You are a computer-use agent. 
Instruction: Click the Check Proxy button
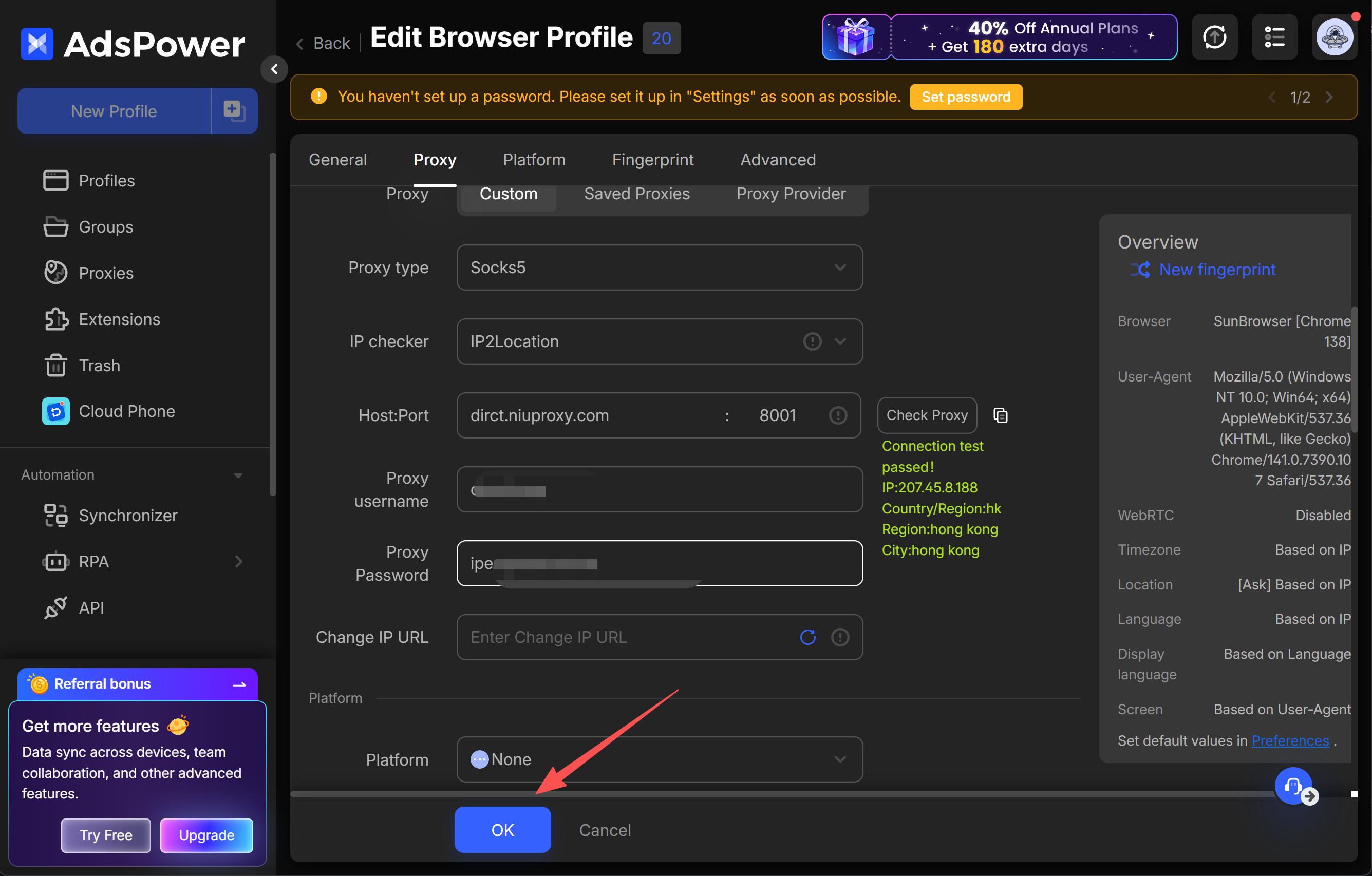click(x=927, y=415)
